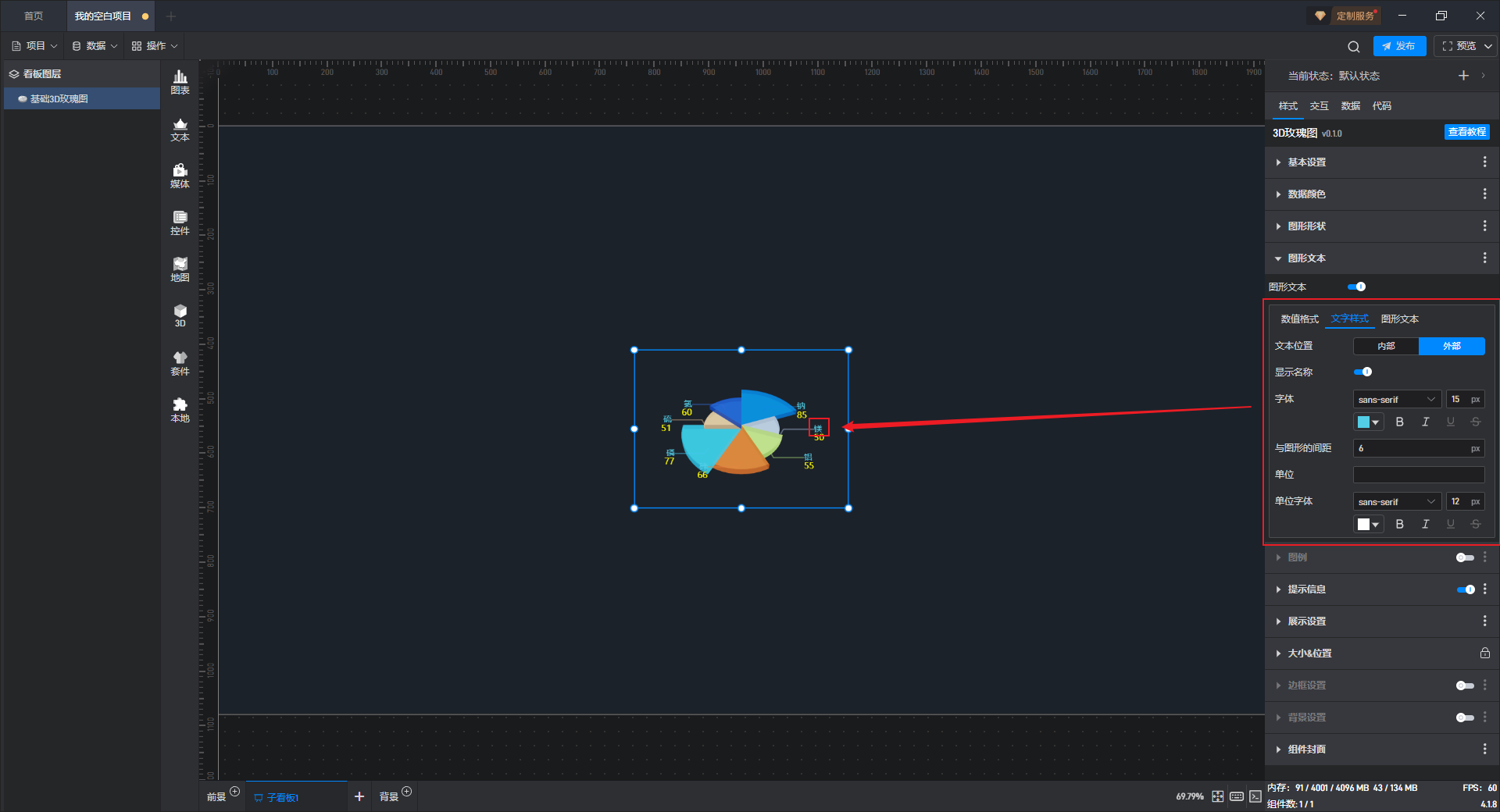This screenshot has height=812, width=1500.
Task: Open the 项目 menu
Action: click(x=34, y=46)
